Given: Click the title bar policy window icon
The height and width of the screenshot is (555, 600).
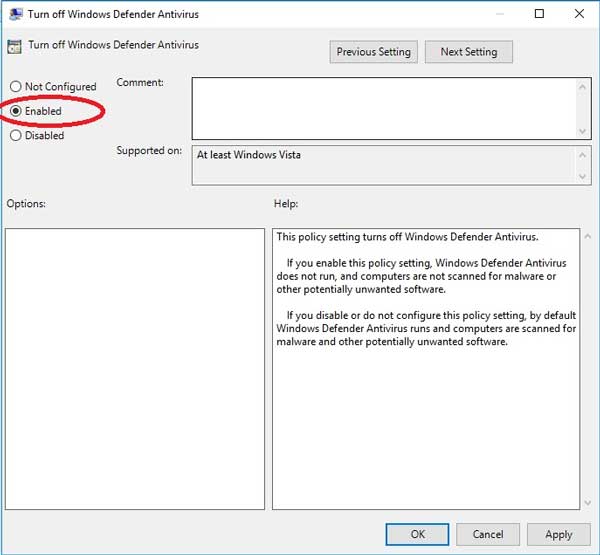Looking at the screenshot, I should click(15, 14).
